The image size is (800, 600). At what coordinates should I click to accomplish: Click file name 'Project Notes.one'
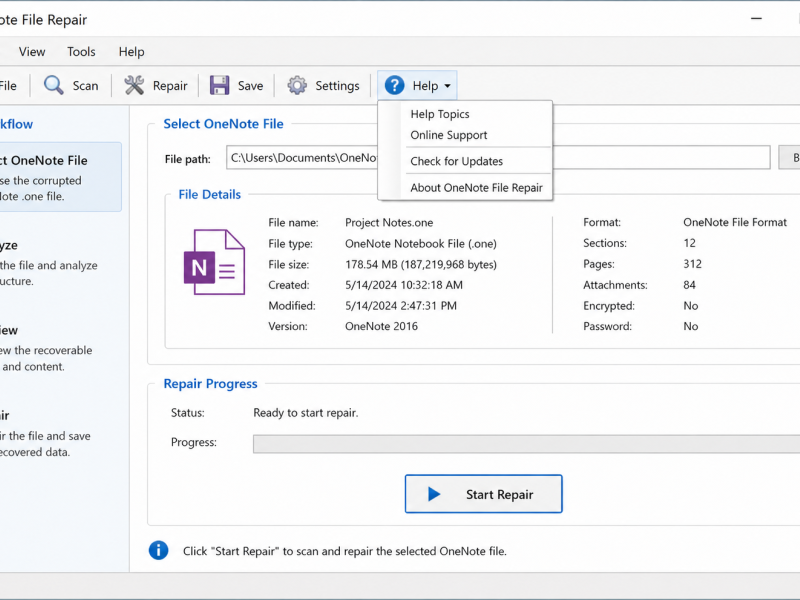point(389,222)
